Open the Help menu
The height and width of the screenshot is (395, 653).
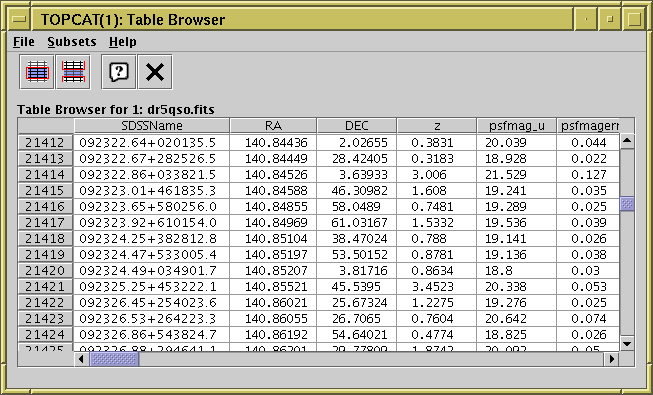(123, 42)
